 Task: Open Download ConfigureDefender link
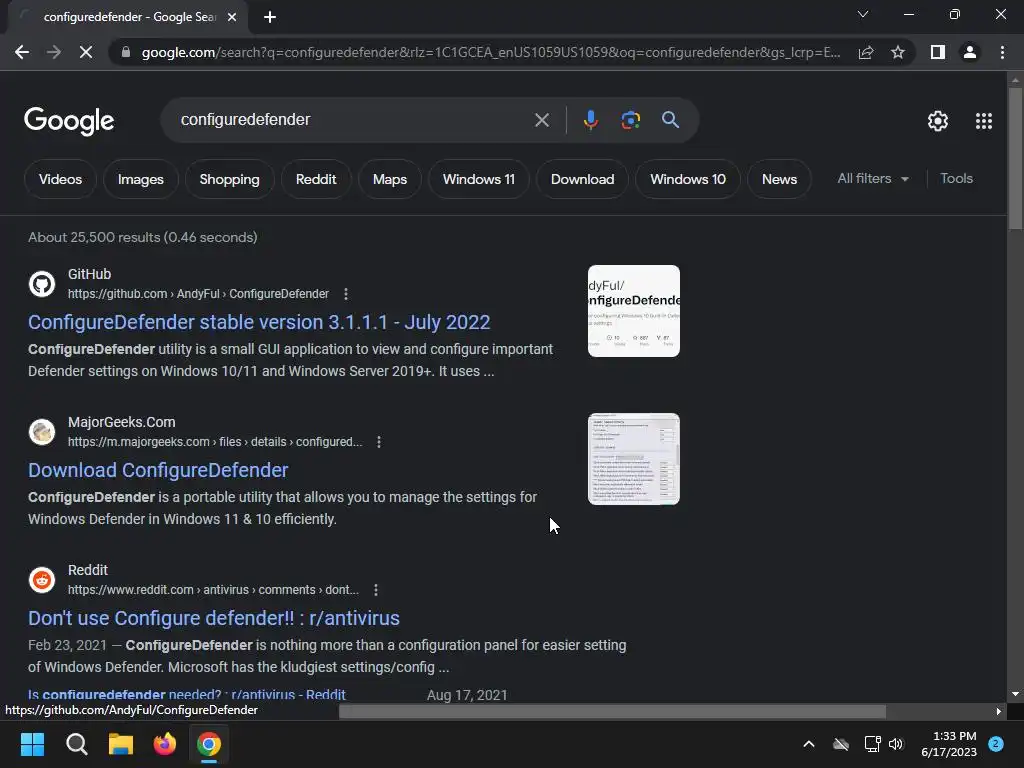click(x=158, y=470)
